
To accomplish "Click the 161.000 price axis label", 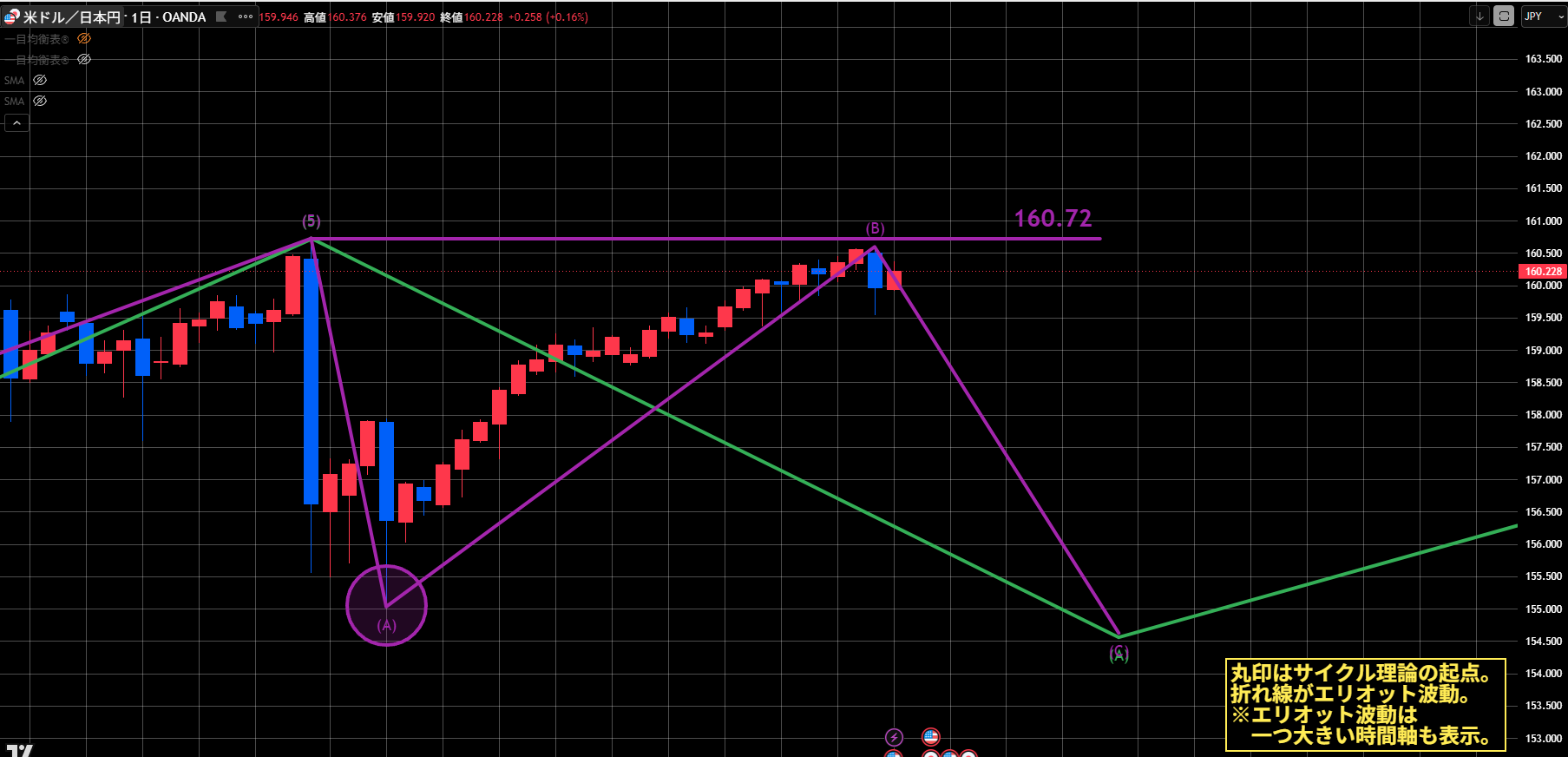I will pos(1544,221).
